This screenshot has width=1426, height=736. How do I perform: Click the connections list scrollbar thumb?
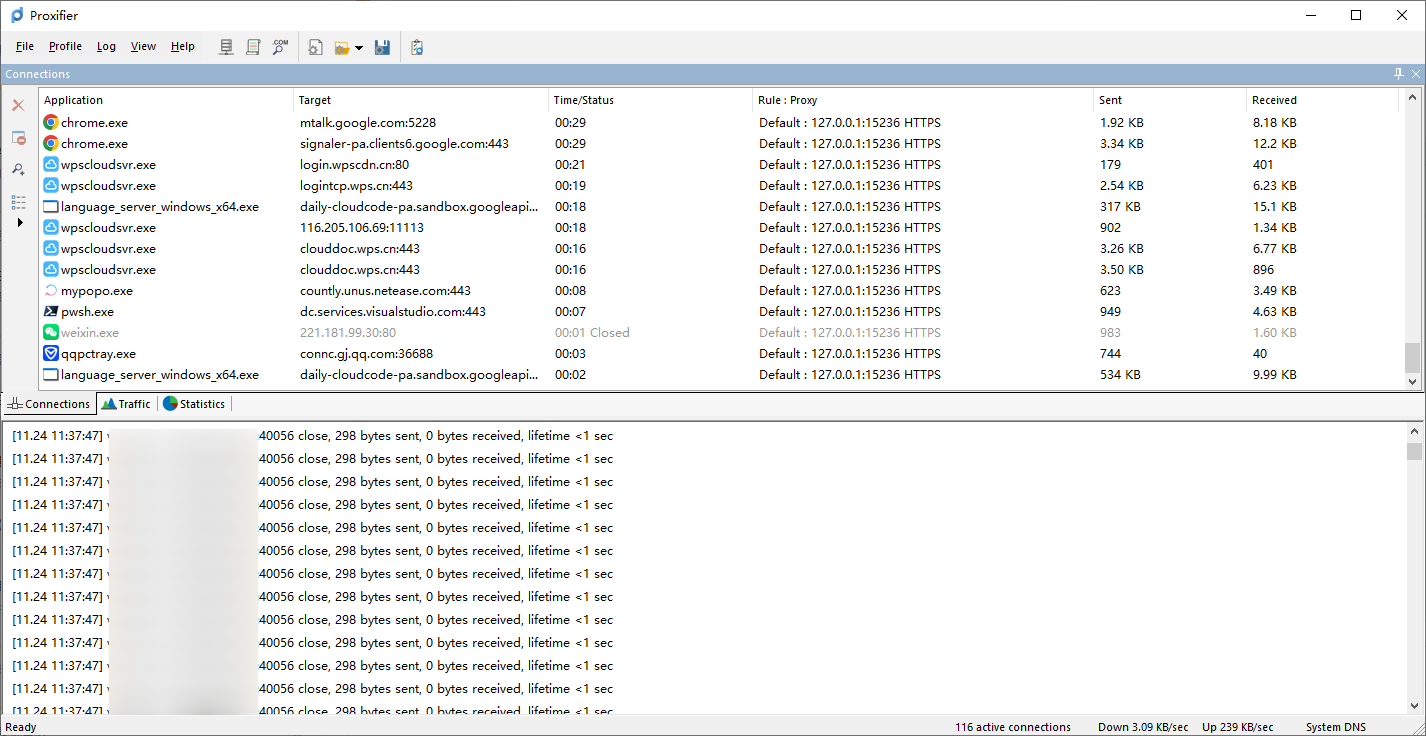[1412, 357]
